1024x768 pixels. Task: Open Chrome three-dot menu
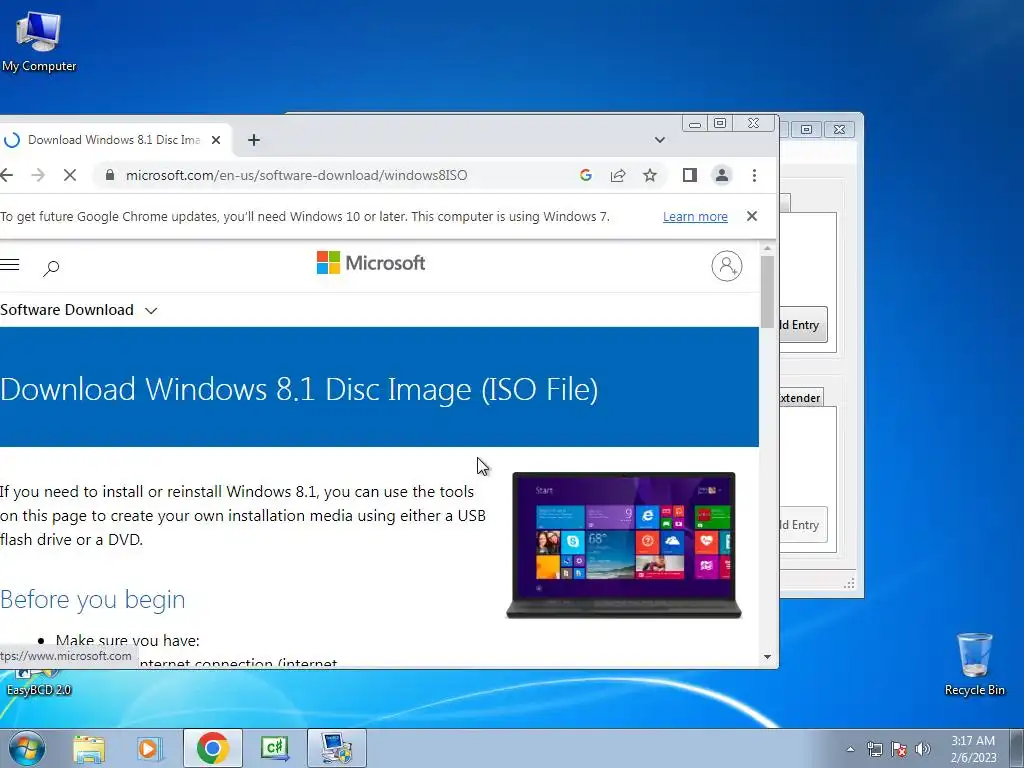click(754, 175)
